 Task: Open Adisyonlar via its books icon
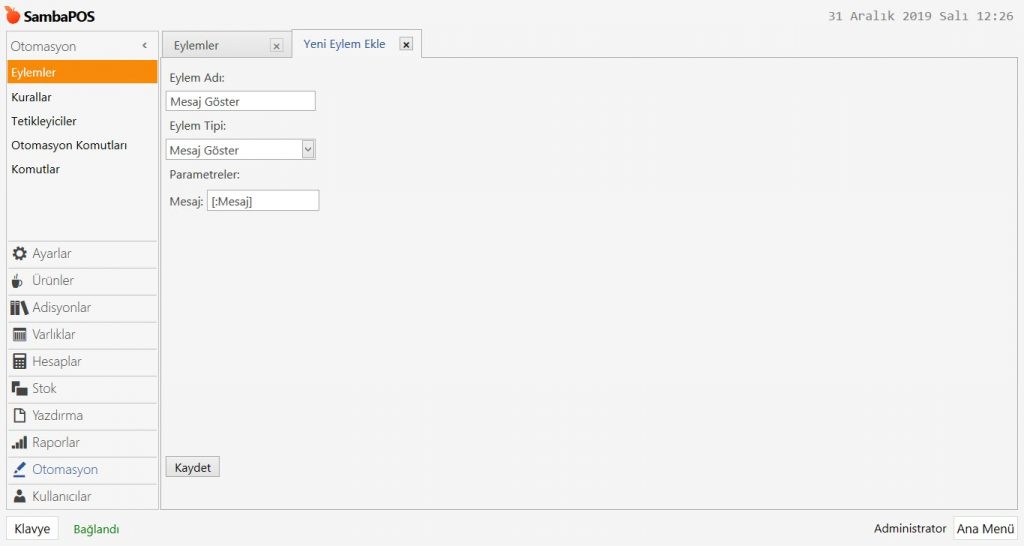point(19,308)
